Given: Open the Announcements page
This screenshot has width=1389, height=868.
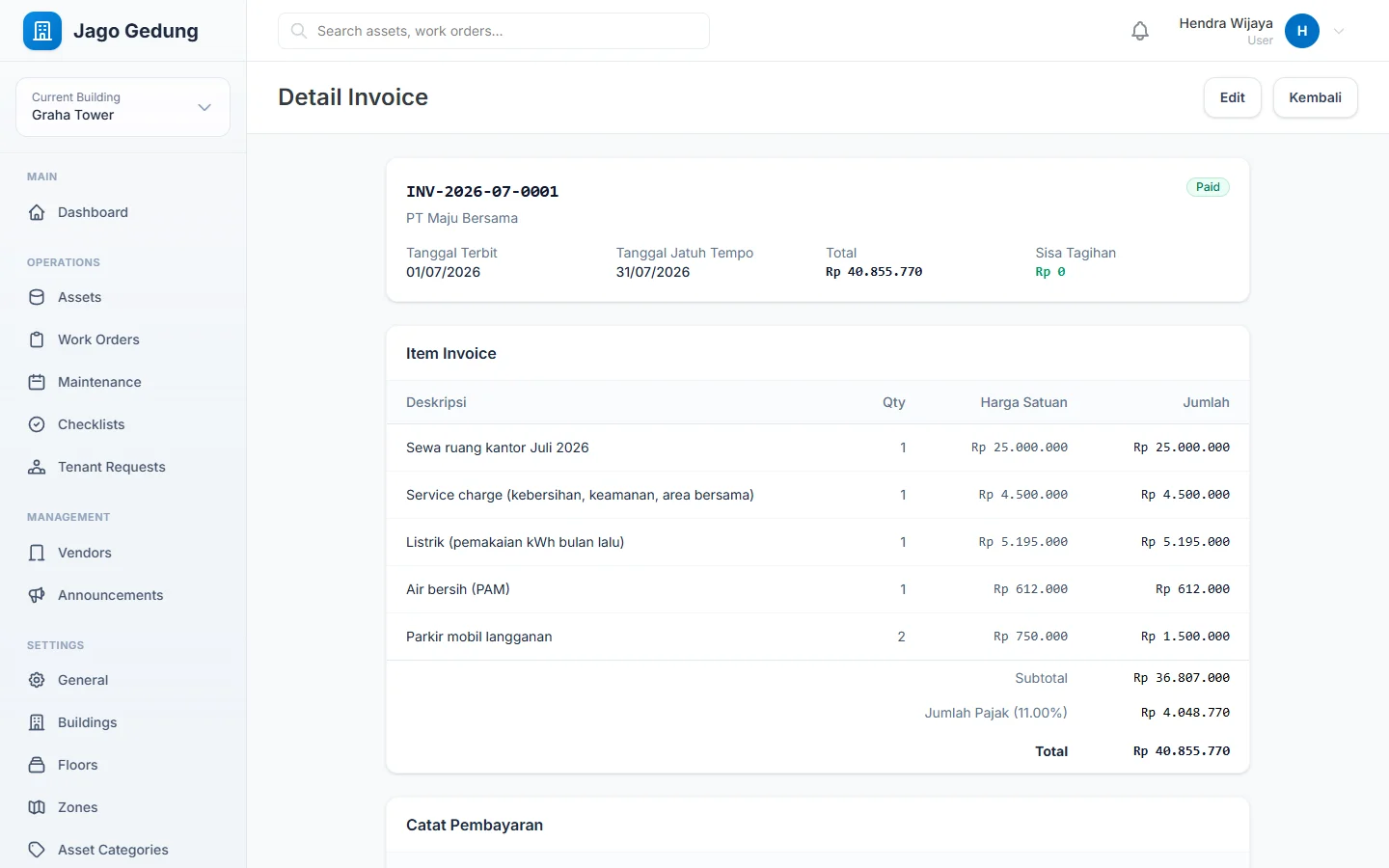Looking at the screenshot, I should 123,595.
